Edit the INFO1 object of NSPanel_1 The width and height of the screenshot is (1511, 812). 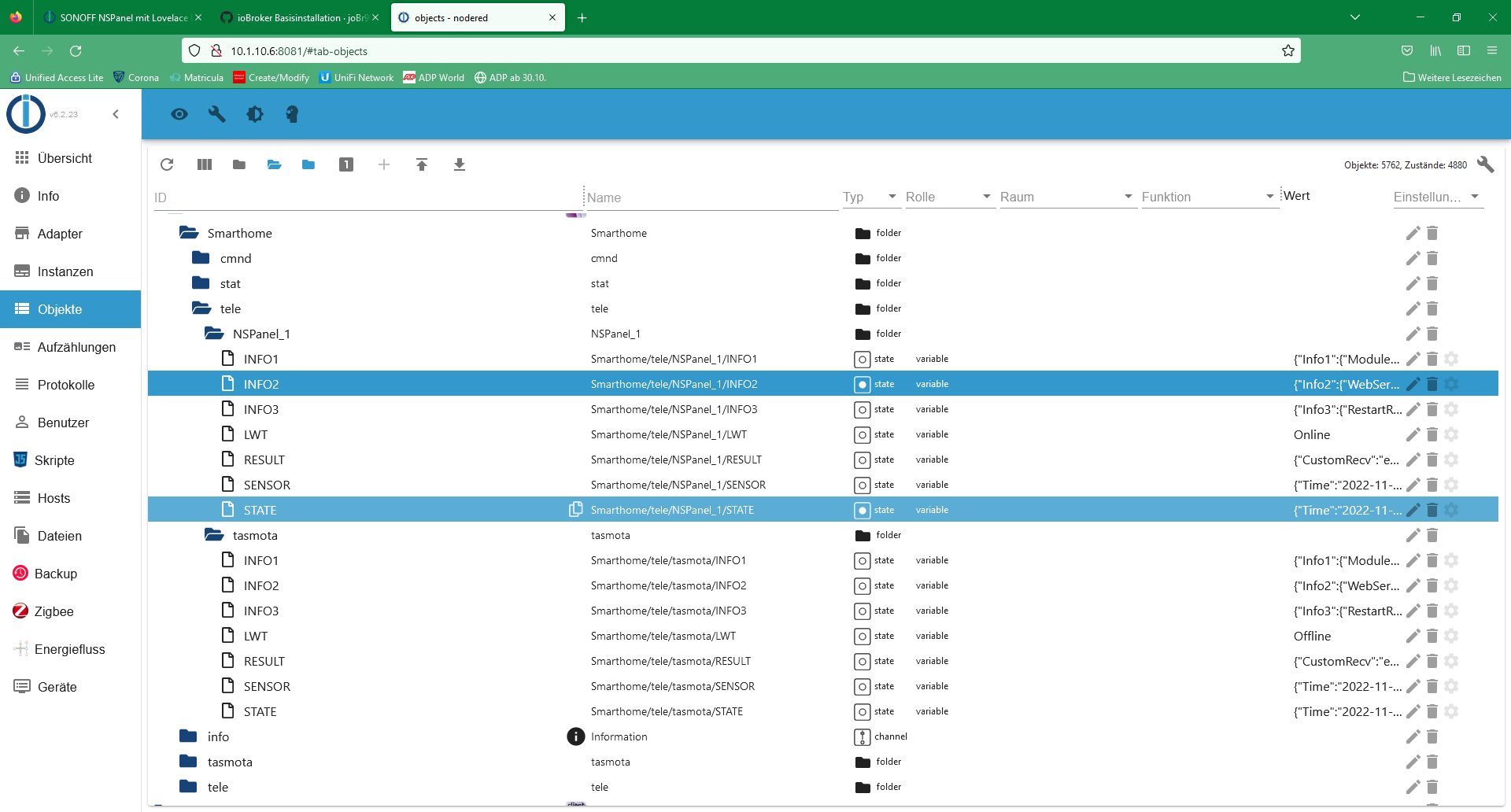click(1413, 359)
